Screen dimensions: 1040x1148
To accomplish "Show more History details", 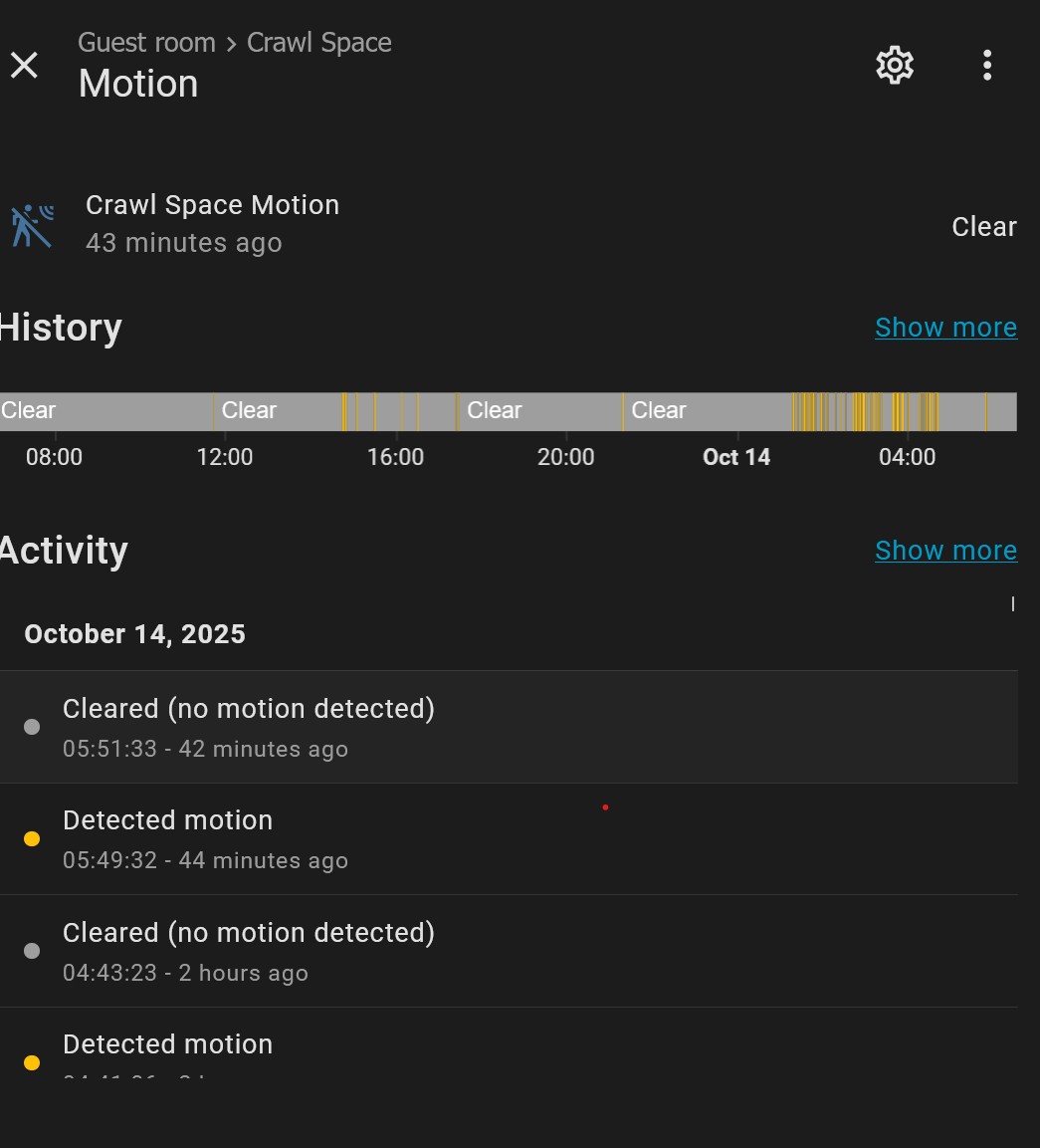I will point(945,328).
